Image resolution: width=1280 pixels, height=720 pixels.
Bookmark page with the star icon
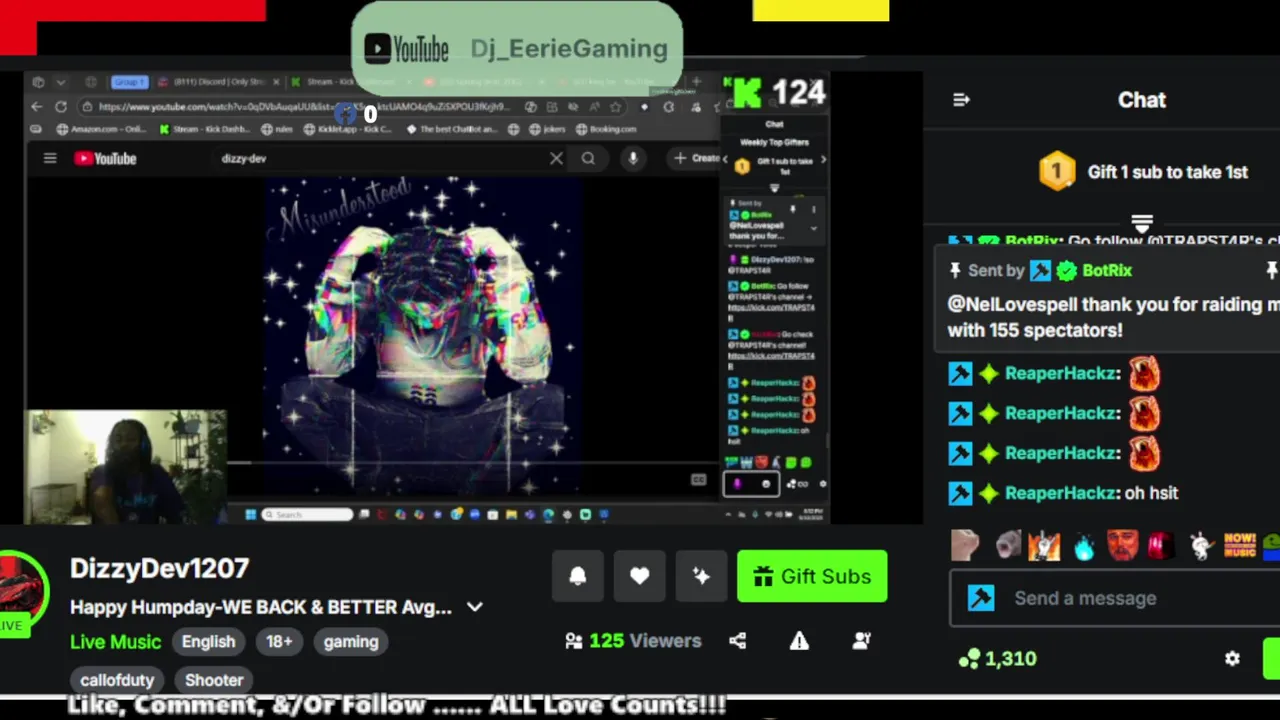click(615, 106)
